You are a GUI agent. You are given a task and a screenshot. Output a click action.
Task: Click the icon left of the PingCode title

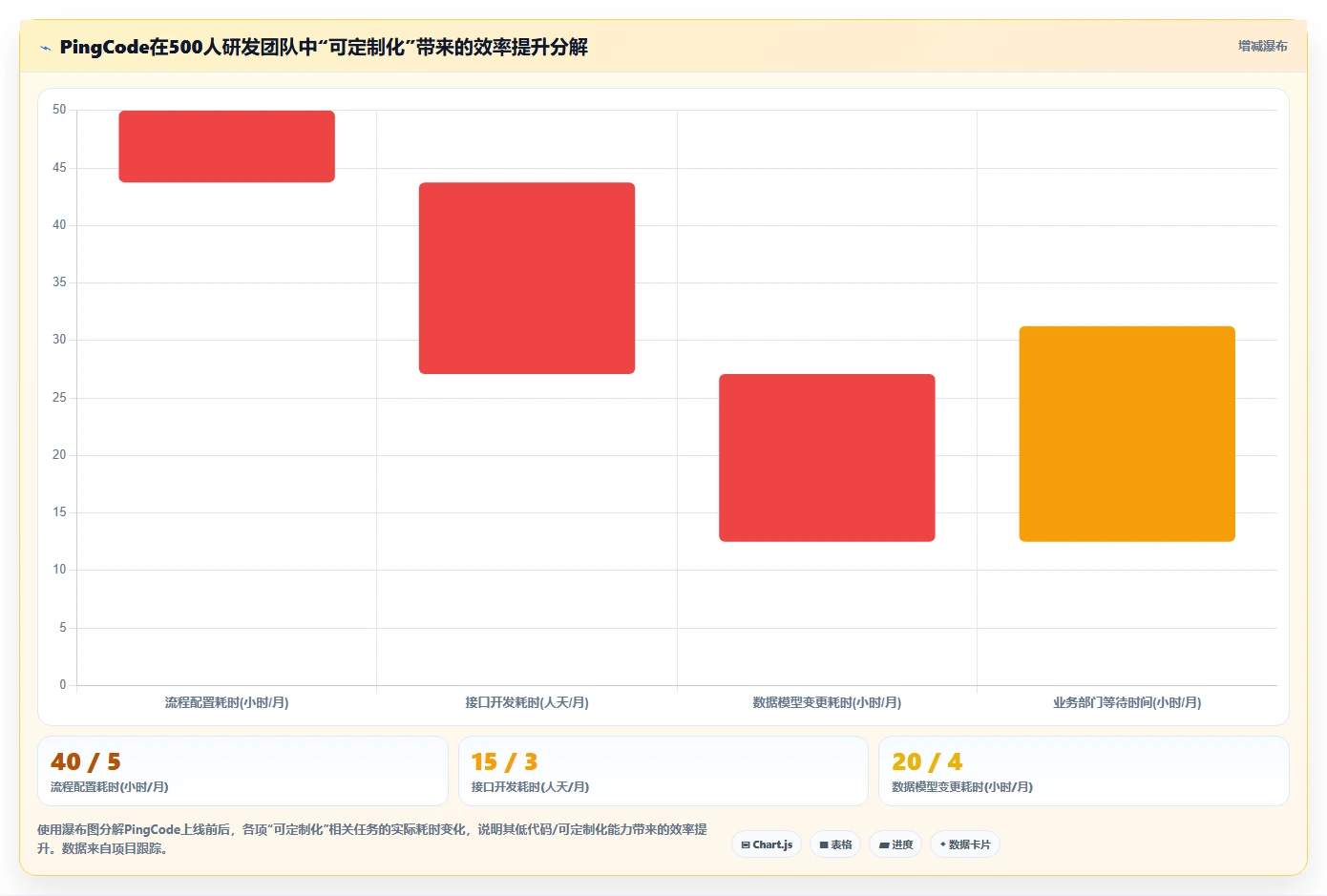[45, 48]
